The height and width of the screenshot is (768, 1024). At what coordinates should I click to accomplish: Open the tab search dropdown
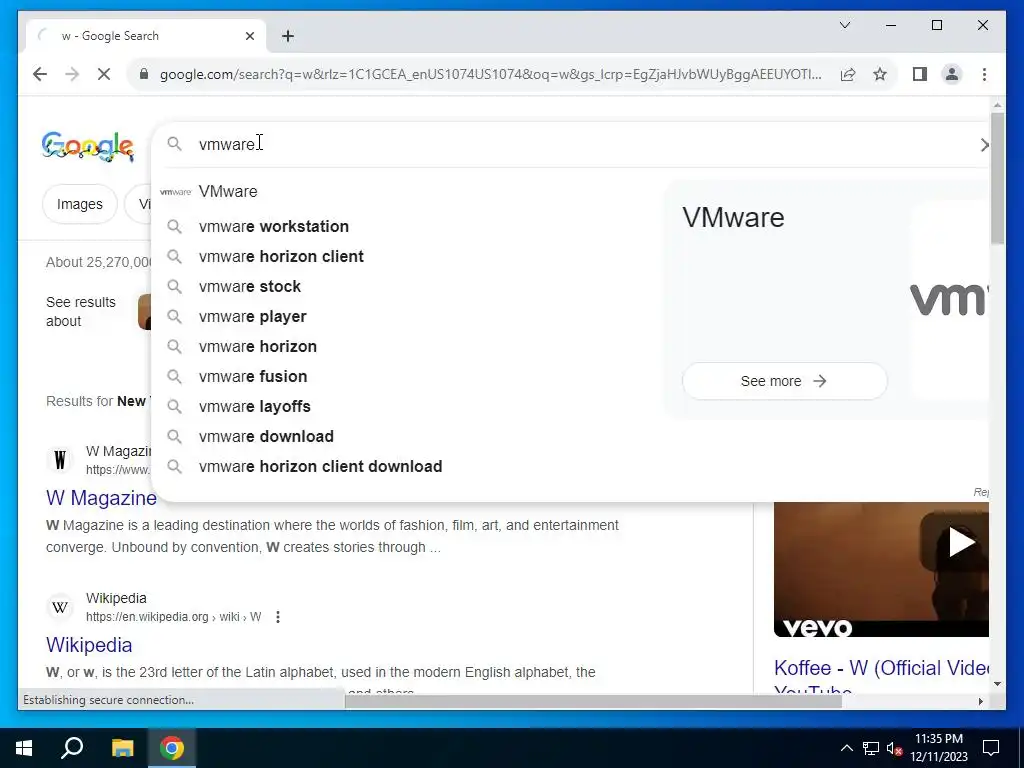(844, 25)
